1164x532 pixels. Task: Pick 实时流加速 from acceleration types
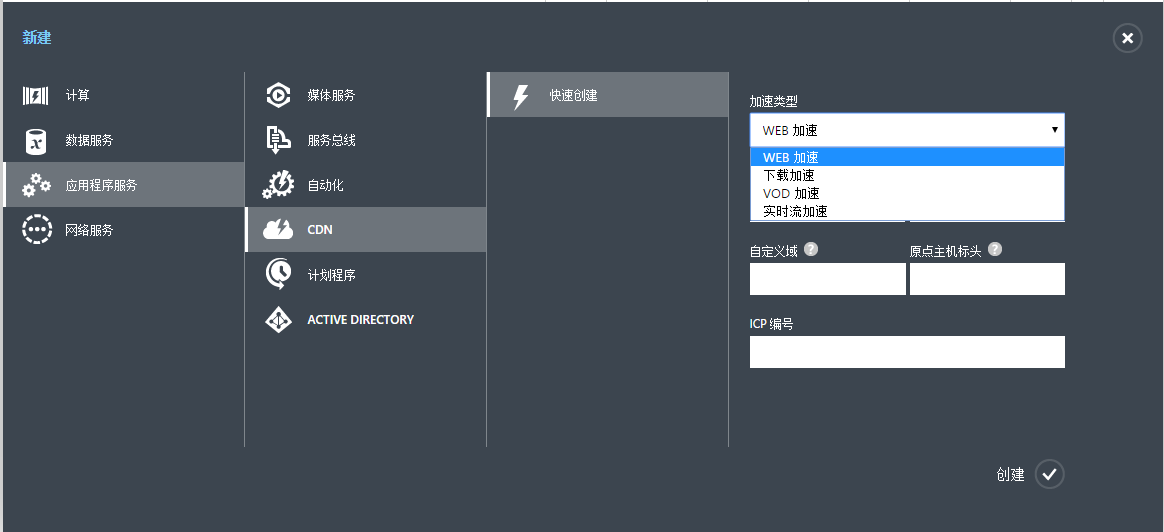click(x=795, y=211)
